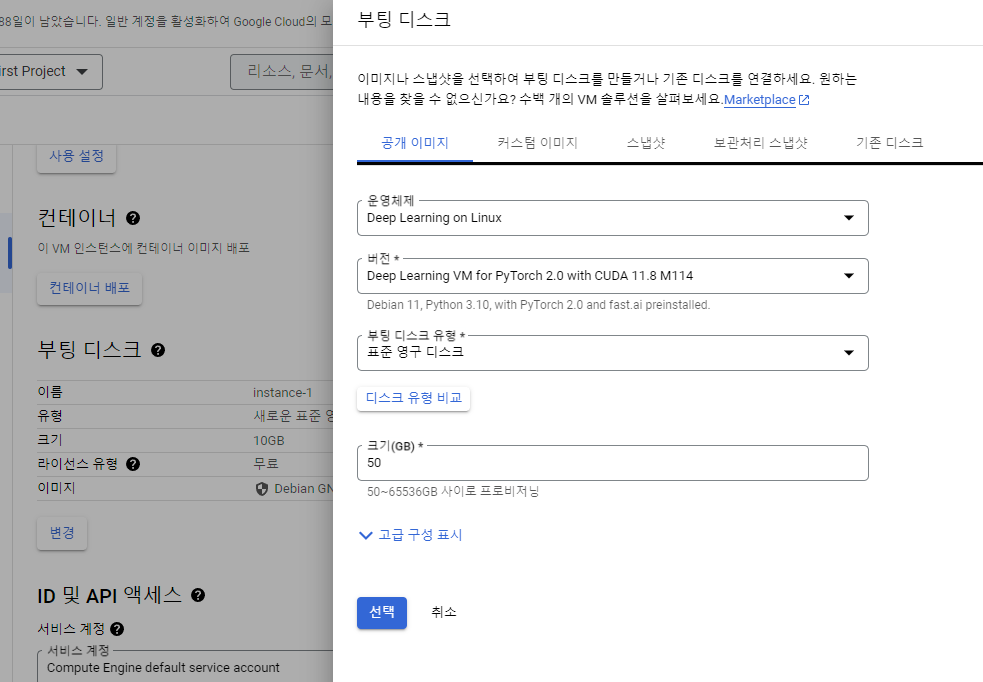Switch to the 보관처리 스냅샷 tab
Viewport: 983px width, 682px height.
click(760, 143)
